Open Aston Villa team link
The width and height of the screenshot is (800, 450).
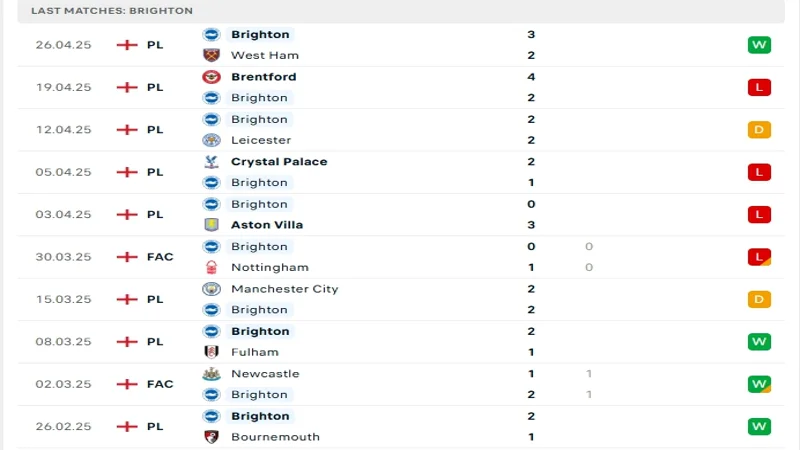[267, 225]
